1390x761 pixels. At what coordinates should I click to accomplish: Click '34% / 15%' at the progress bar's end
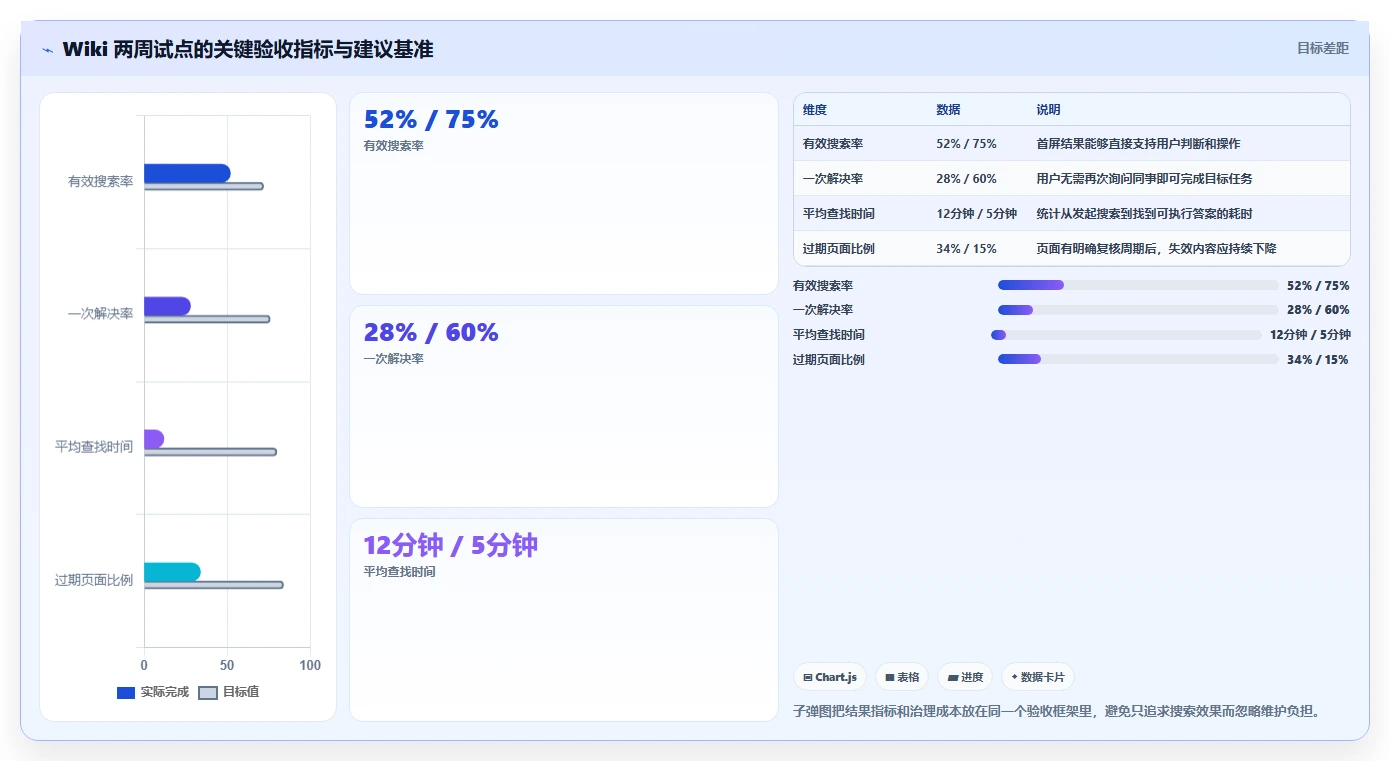[1318, 360]
